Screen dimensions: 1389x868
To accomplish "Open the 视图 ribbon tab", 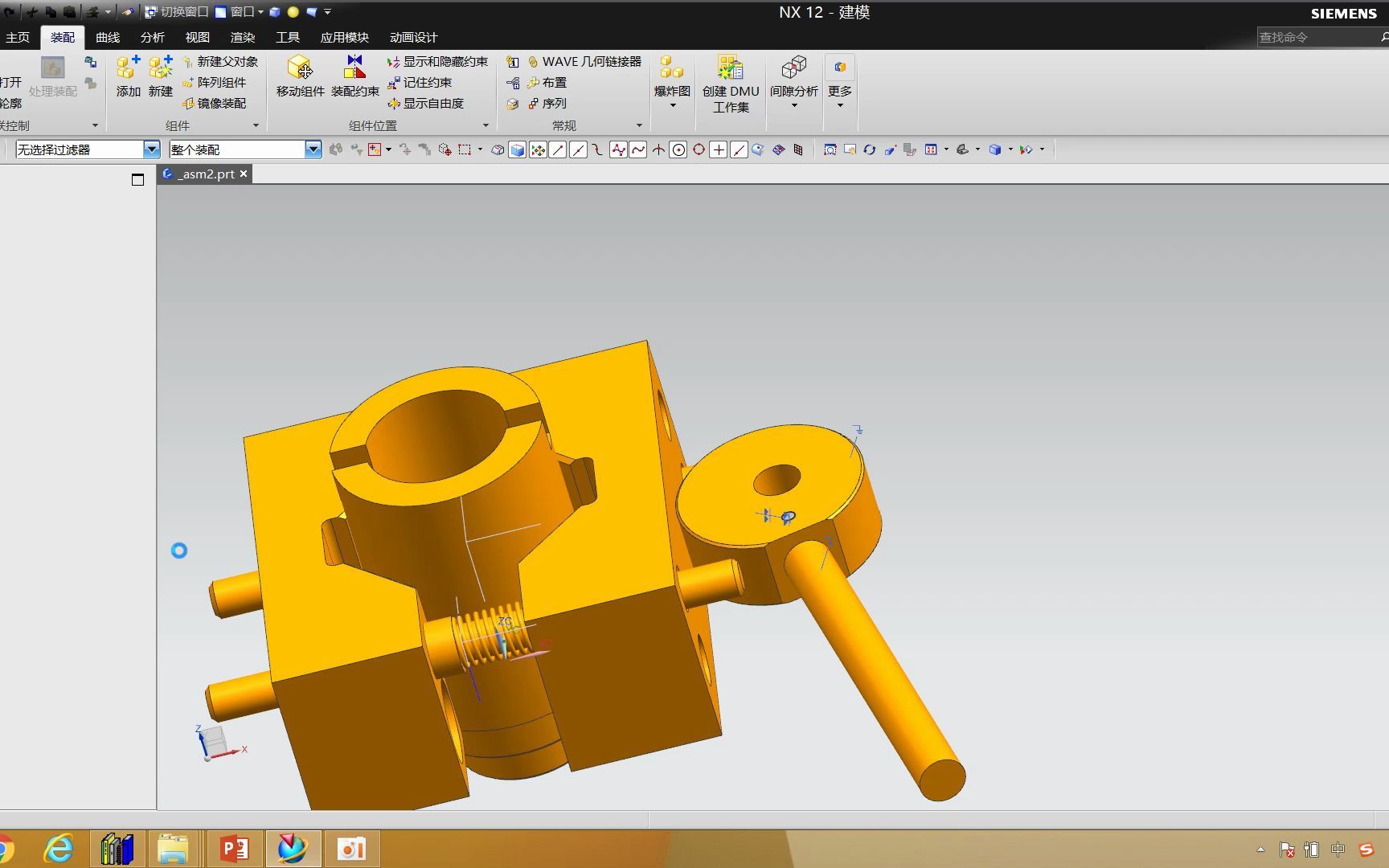I will [x=198, y=38].
